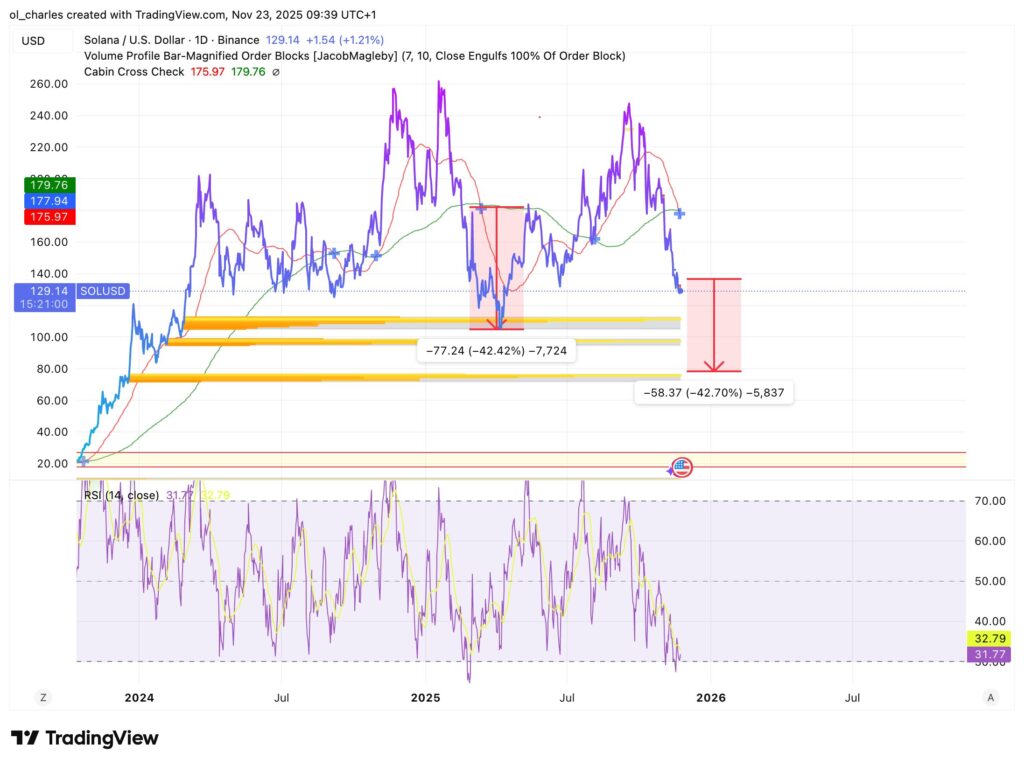1024x766 pixels.
Task: Click the hidden-indicator icon beside Cabin Cross Check
Action: pyautogui.click(x=276, y=72)
